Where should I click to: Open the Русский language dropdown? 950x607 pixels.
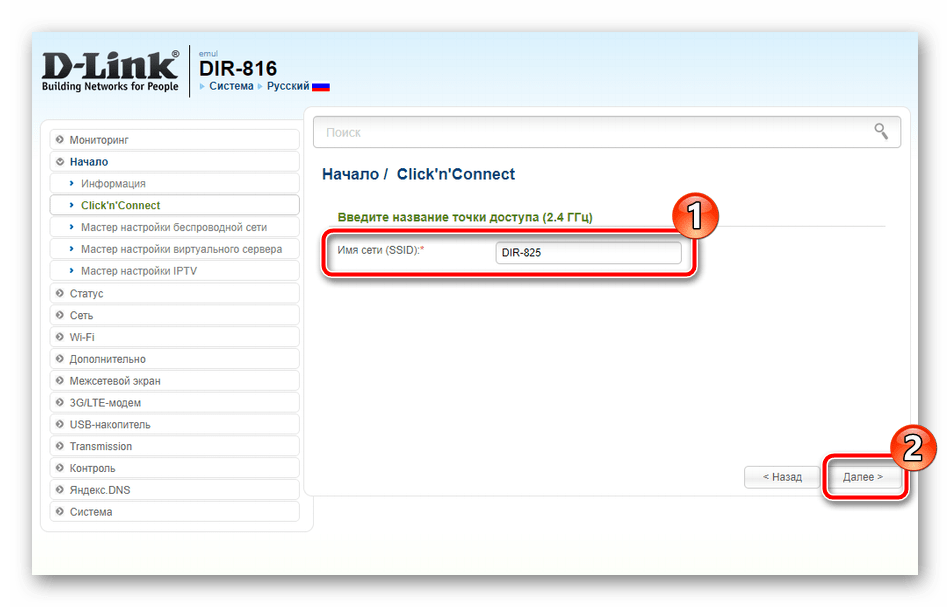(288, 86)
